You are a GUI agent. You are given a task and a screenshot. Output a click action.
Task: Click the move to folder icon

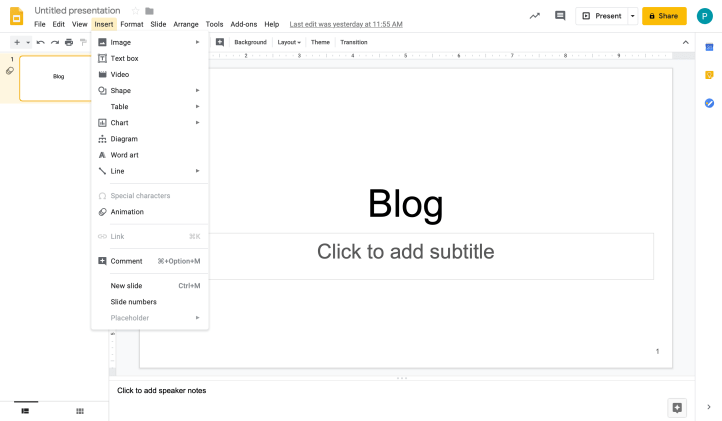(x=149, y=11)
